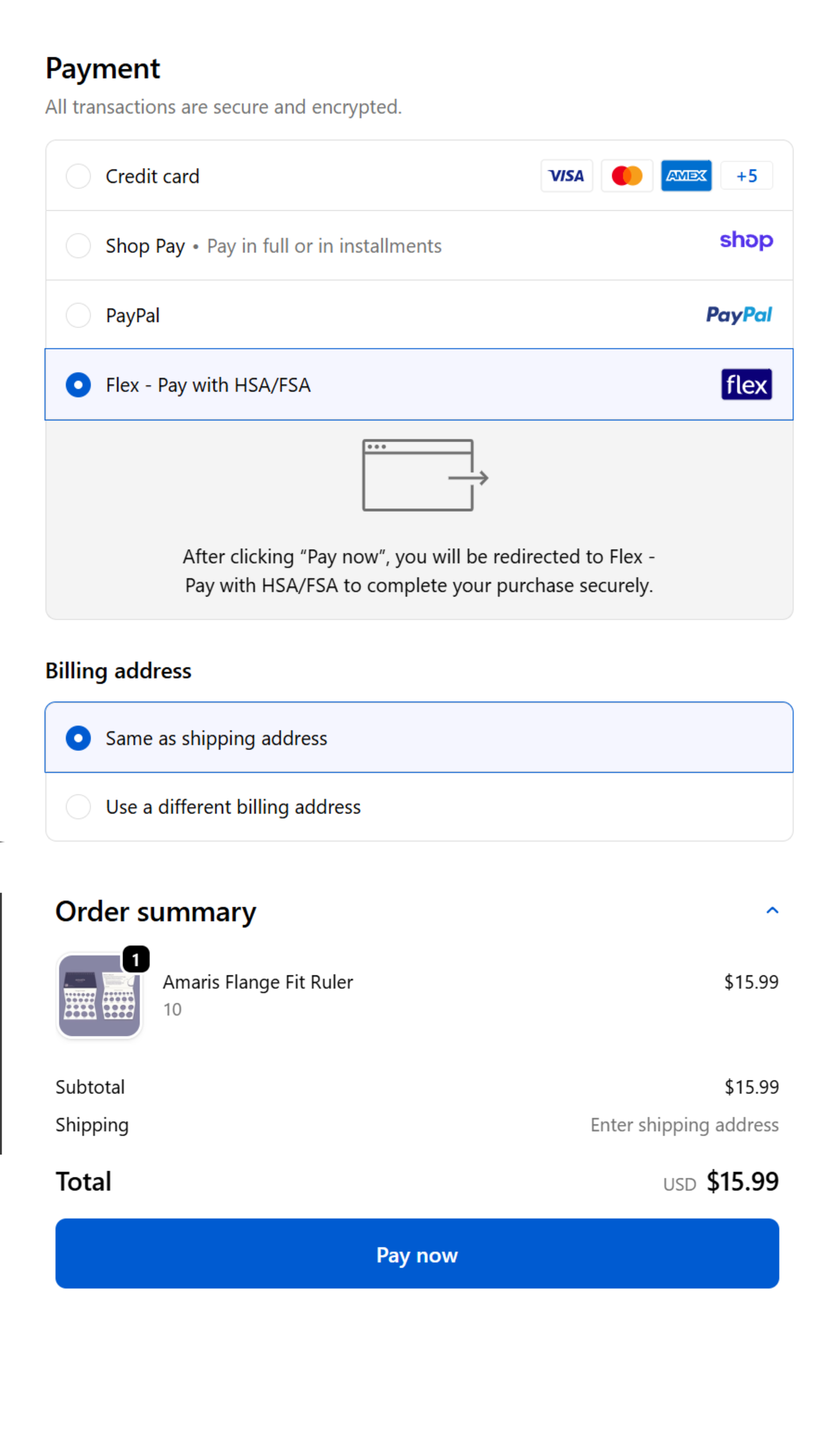Choose Same as shipping address option

[x=79, y=738]
